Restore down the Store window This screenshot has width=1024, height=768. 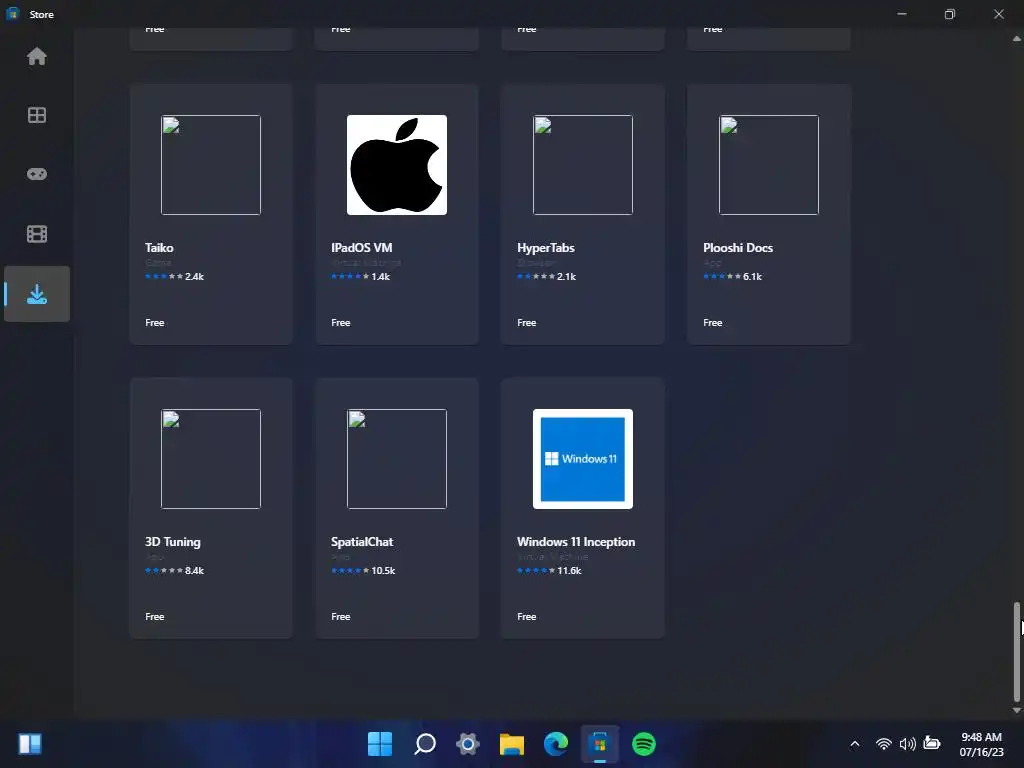pos(950,14)
